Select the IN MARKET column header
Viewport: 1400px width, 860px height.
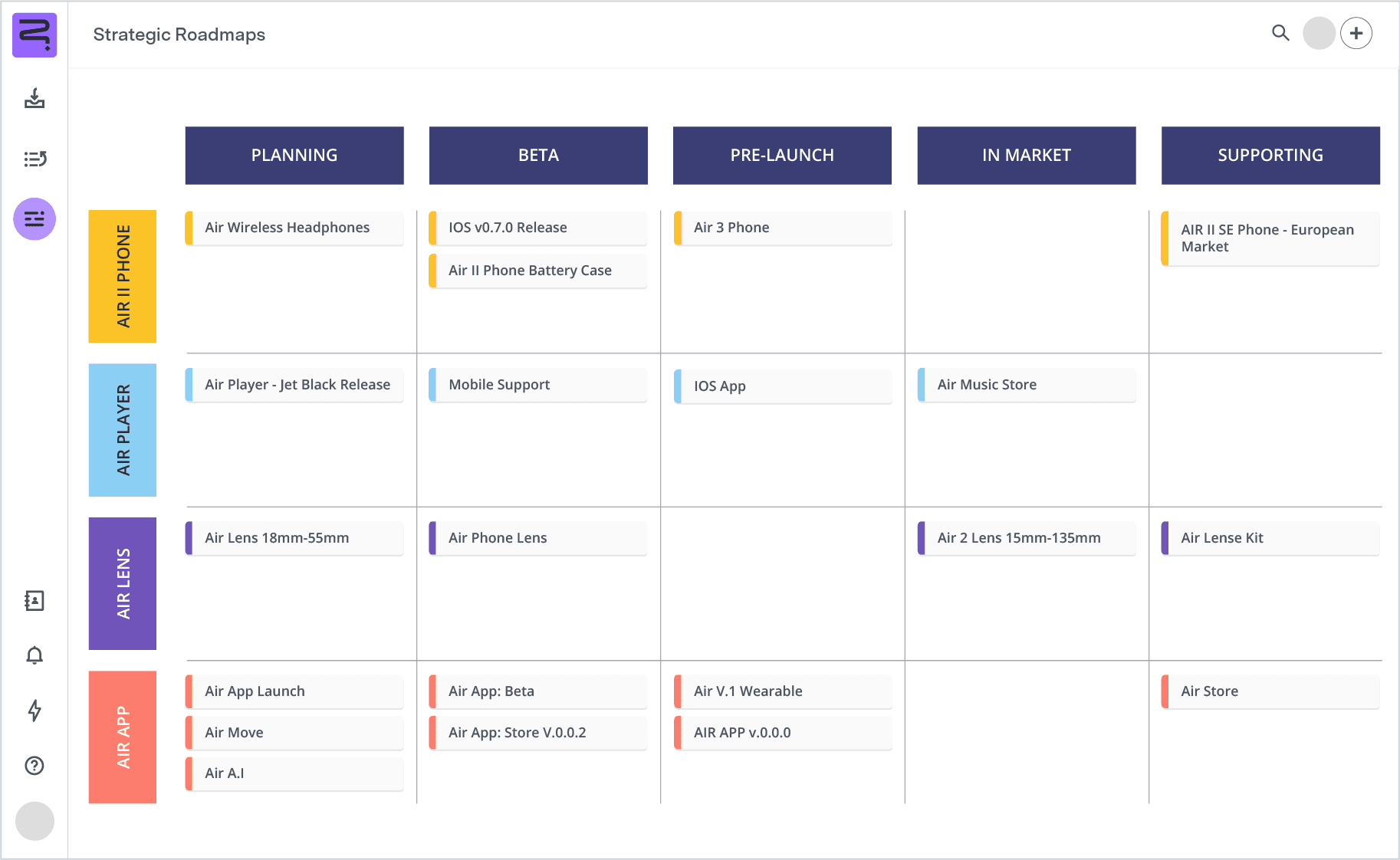coord(1026,156)
